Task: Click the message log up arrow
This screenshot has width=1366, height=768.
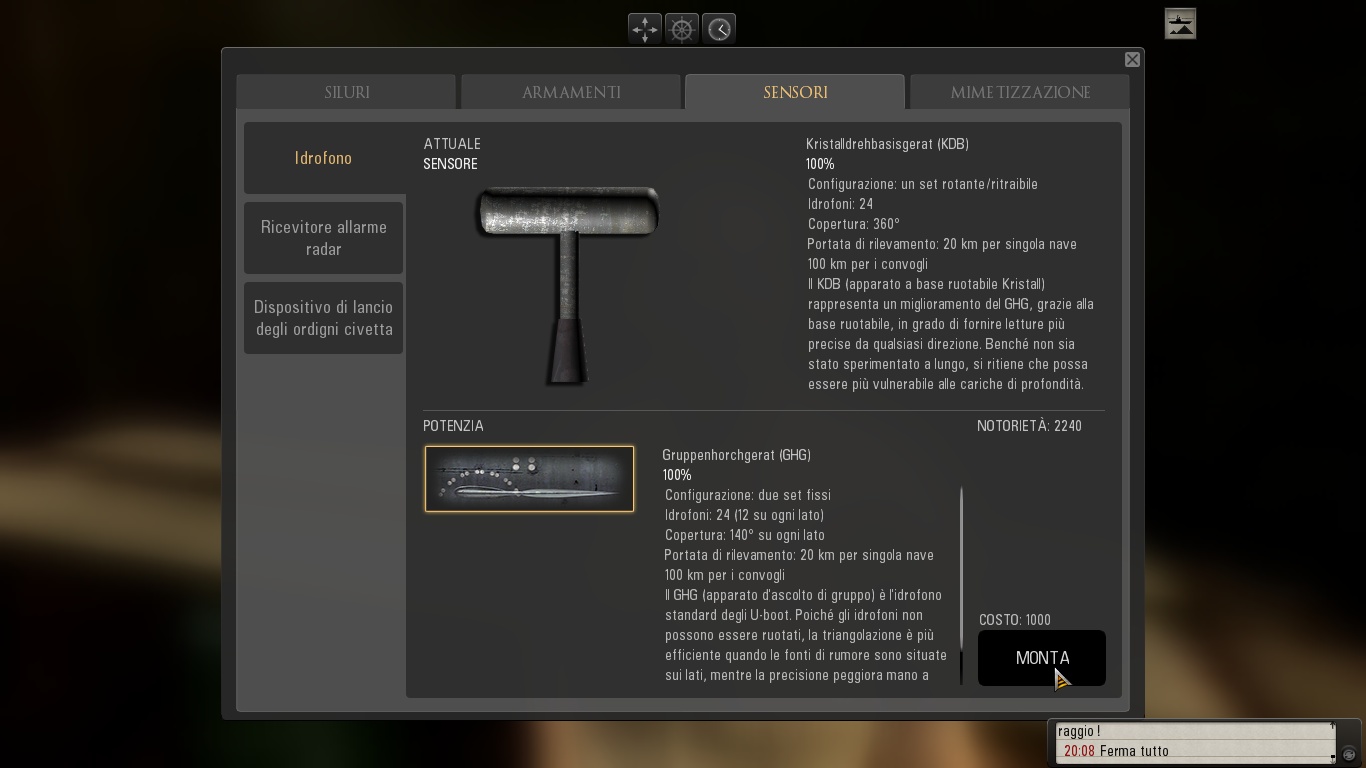Action: click(1332, 727)
